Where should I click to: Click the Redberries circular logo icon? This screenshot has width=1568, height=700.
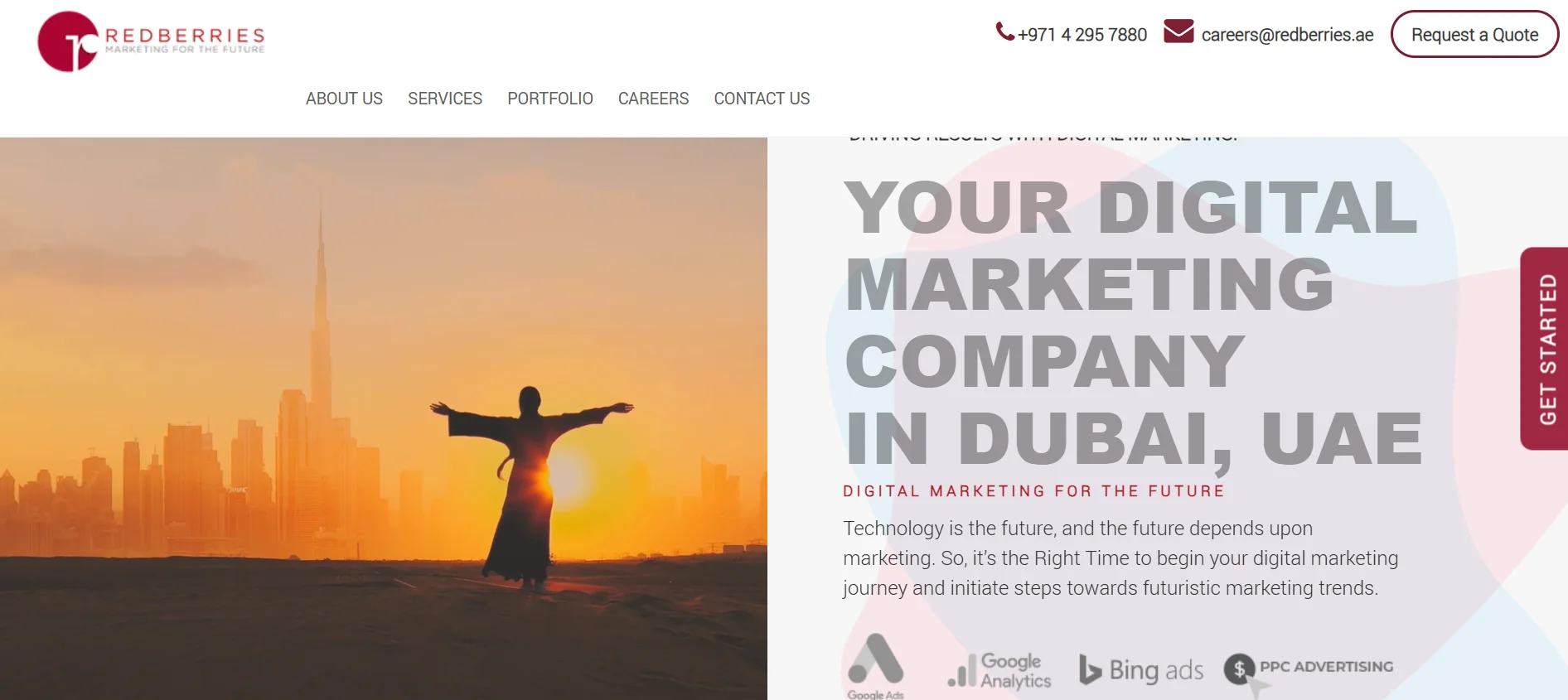(68, 41)
